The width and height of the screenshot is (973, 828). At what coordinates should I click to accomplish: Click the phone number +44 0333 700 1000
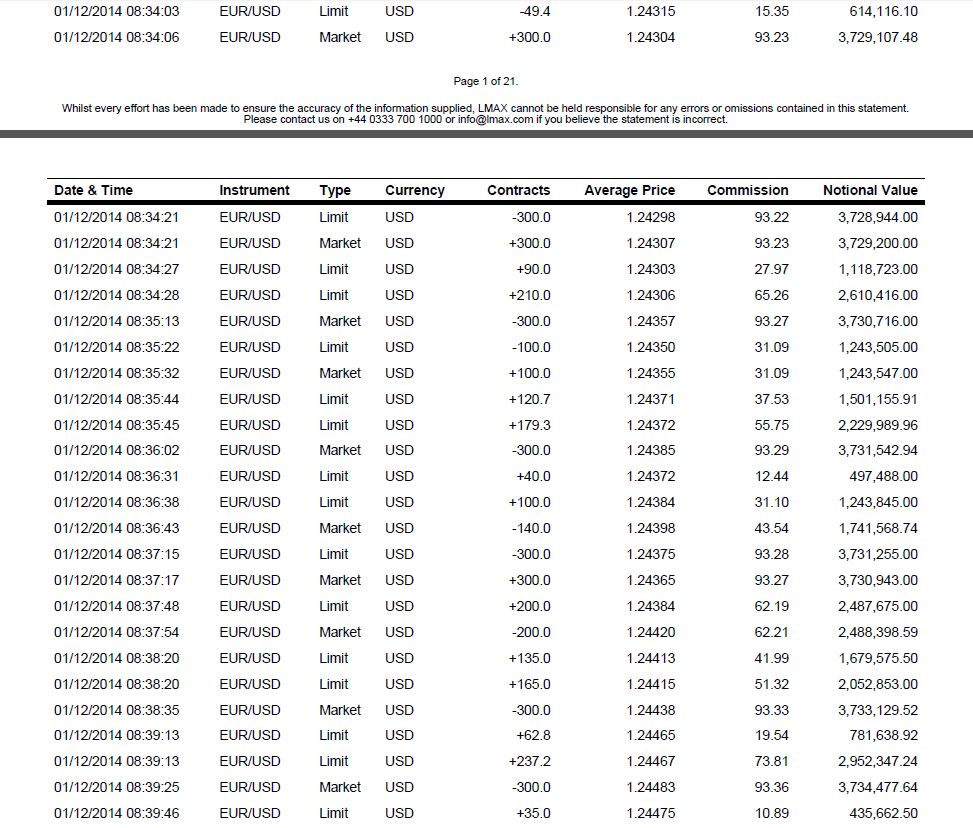click(x=395, y=120)
